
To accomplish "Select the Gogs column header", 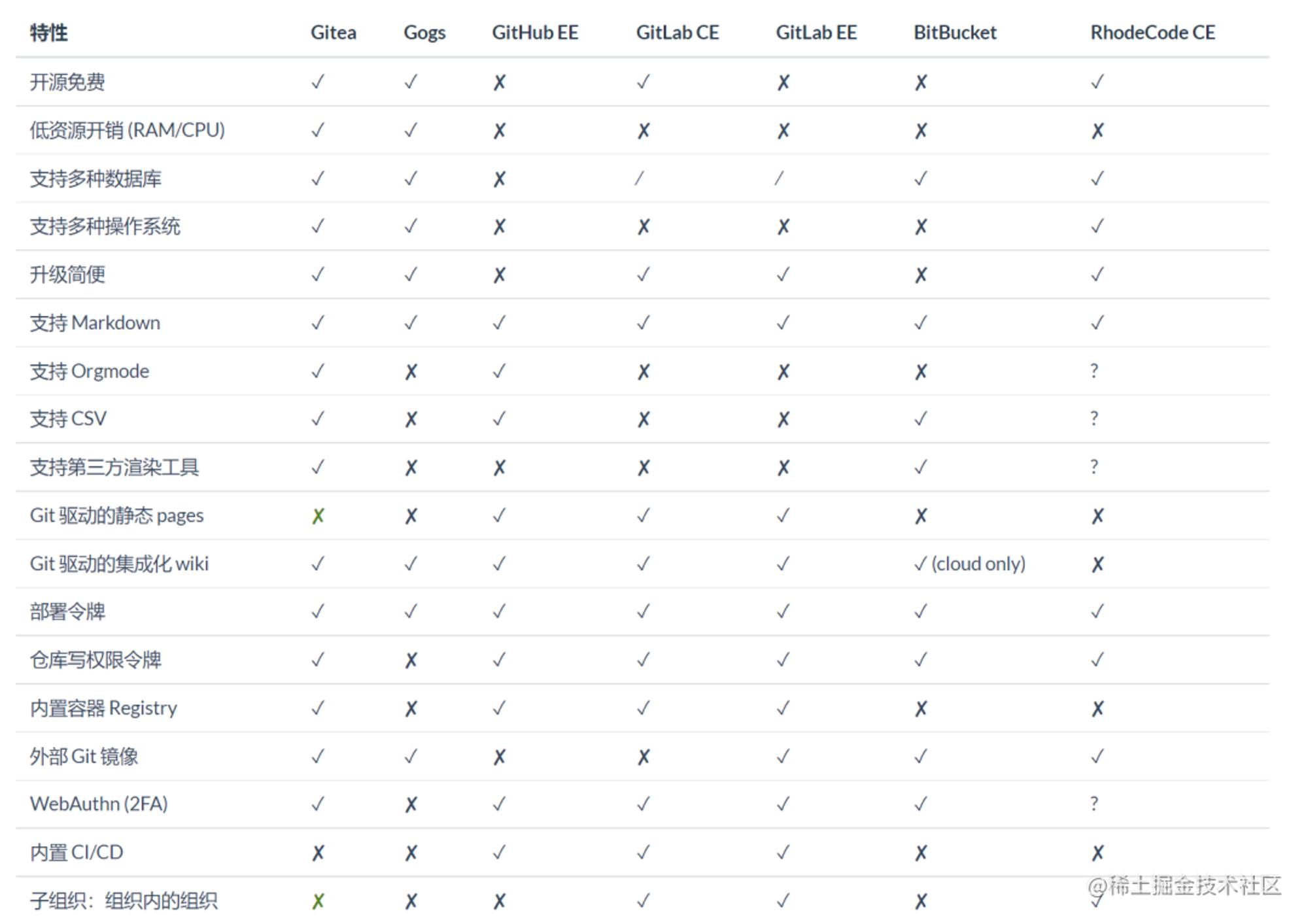I will [424, 33].
